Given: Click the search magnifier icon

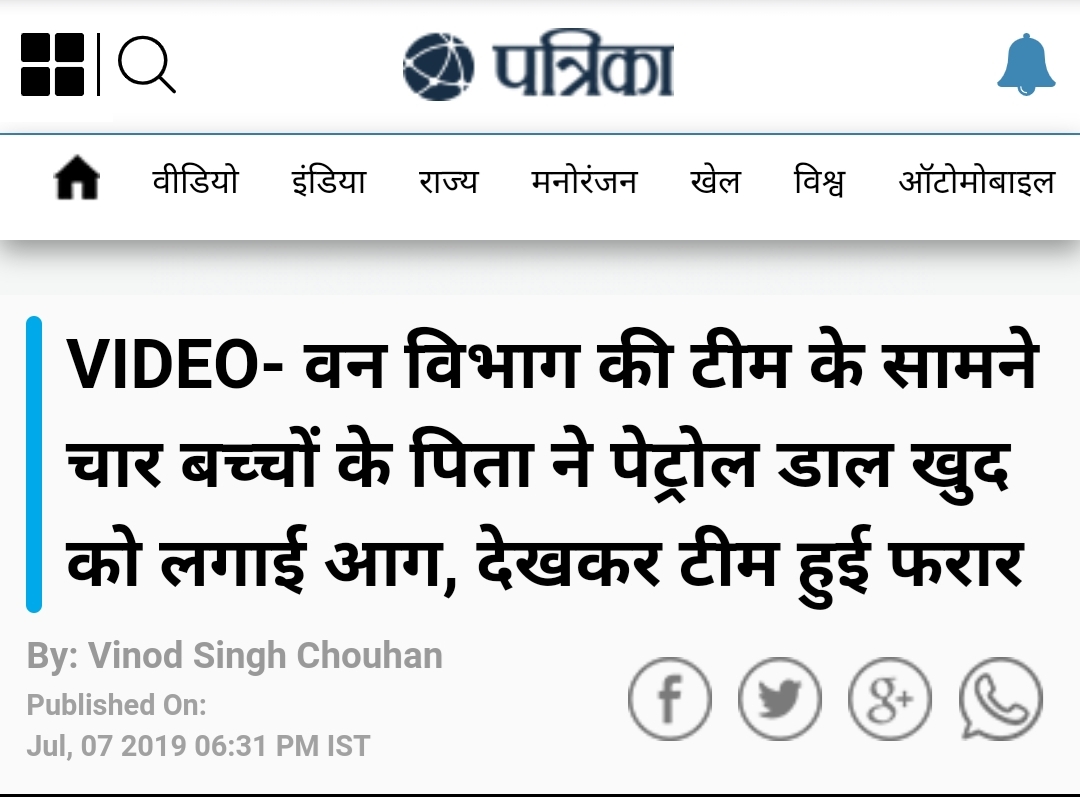Looking at the screenshot, I should click(x=147, y=65).
